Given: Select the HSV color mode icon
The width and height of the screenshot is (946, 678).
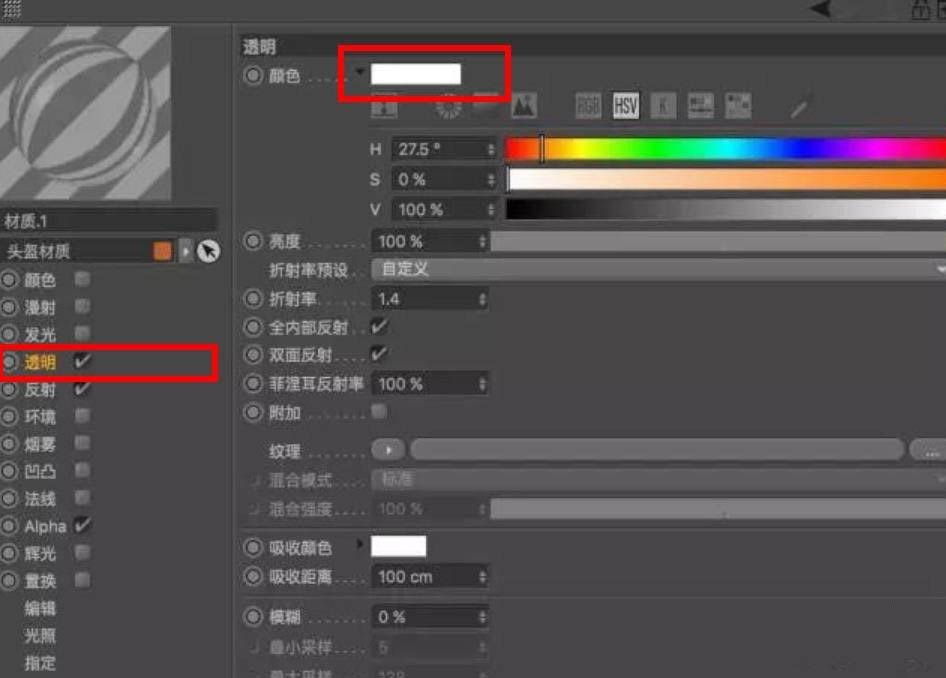Looking at the screenshot, I should click(x=625, y=105).
